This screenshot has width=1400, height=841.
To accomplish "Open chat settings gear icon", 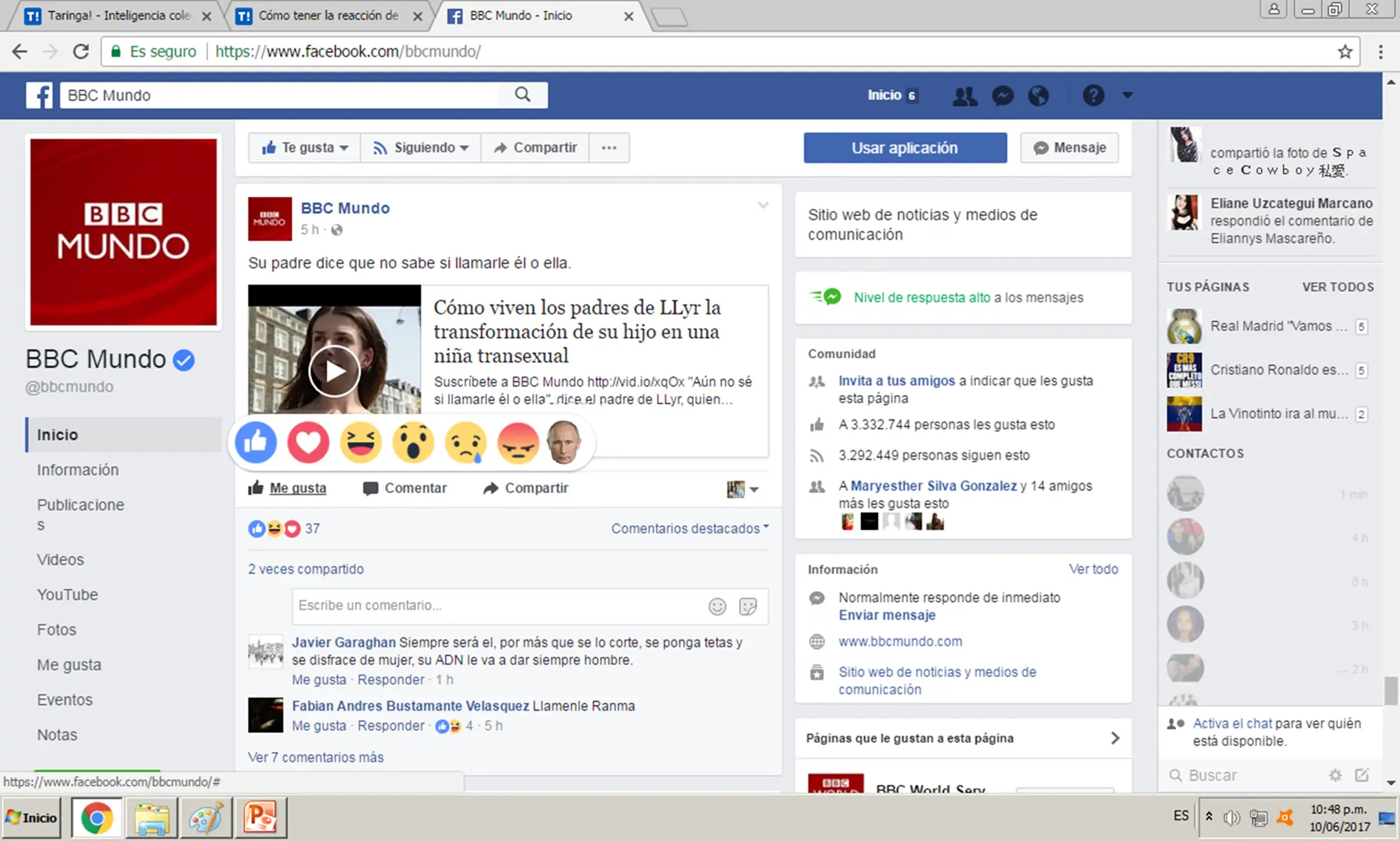I will point(1336,775).
